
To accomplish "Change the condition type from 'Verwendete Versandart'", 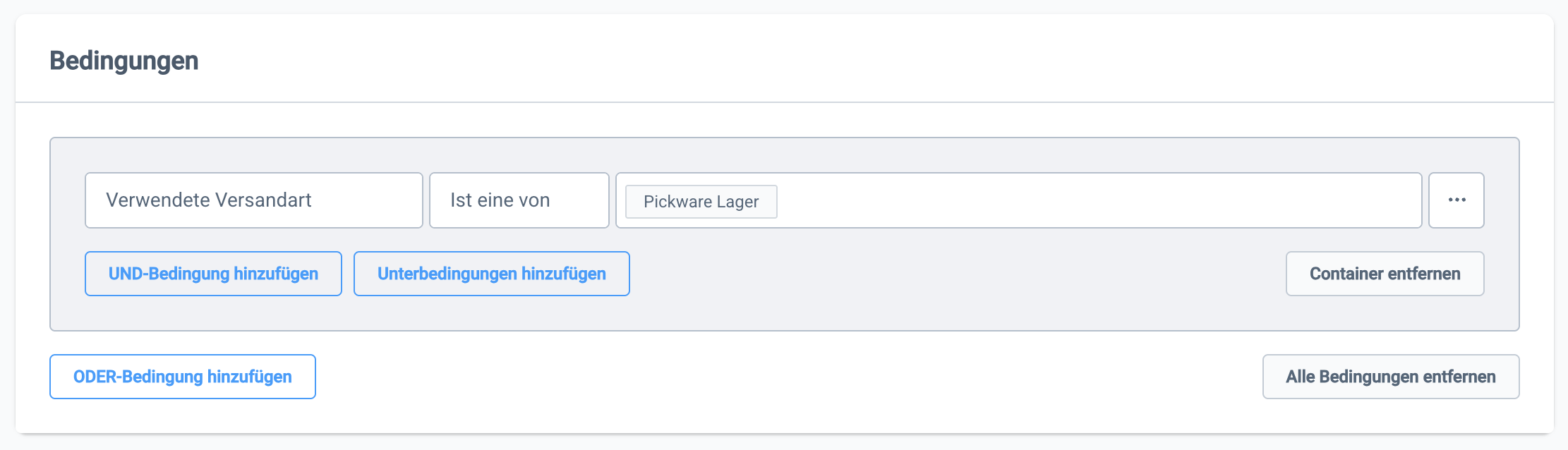I will pos(253,200).
